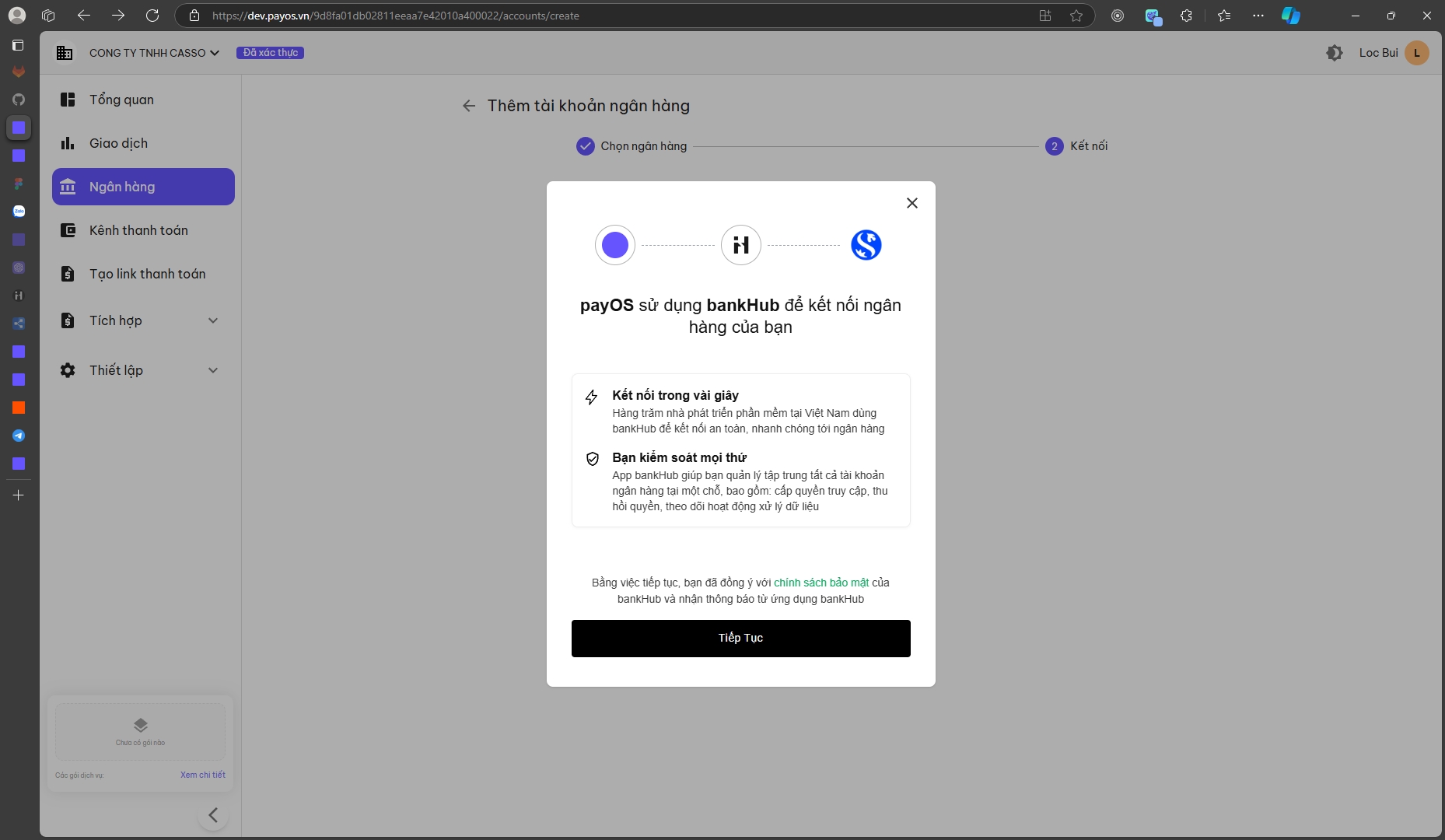Open the workspaces icon in title bar
Image resolution: width=1445 pixels, height=840 pixels.
(x=48, y=16)
